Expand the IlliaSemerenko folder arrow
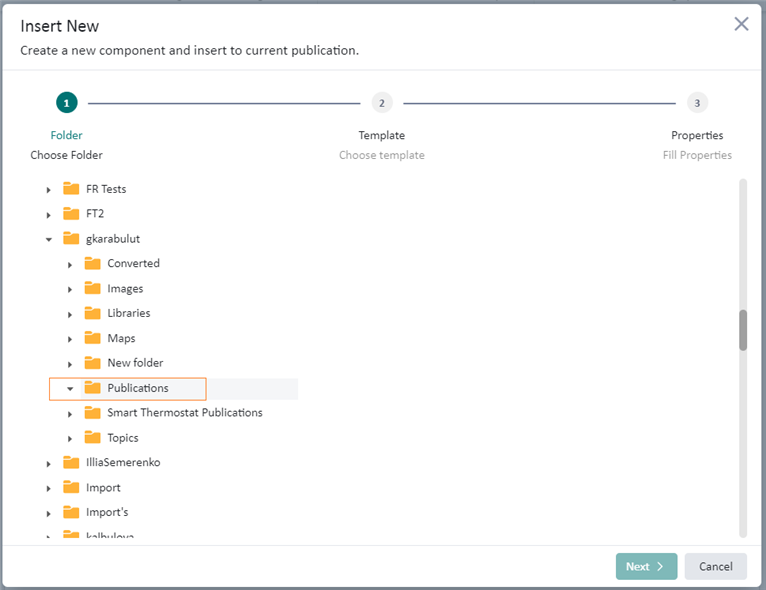766x590 pixels. click(48, 464)
